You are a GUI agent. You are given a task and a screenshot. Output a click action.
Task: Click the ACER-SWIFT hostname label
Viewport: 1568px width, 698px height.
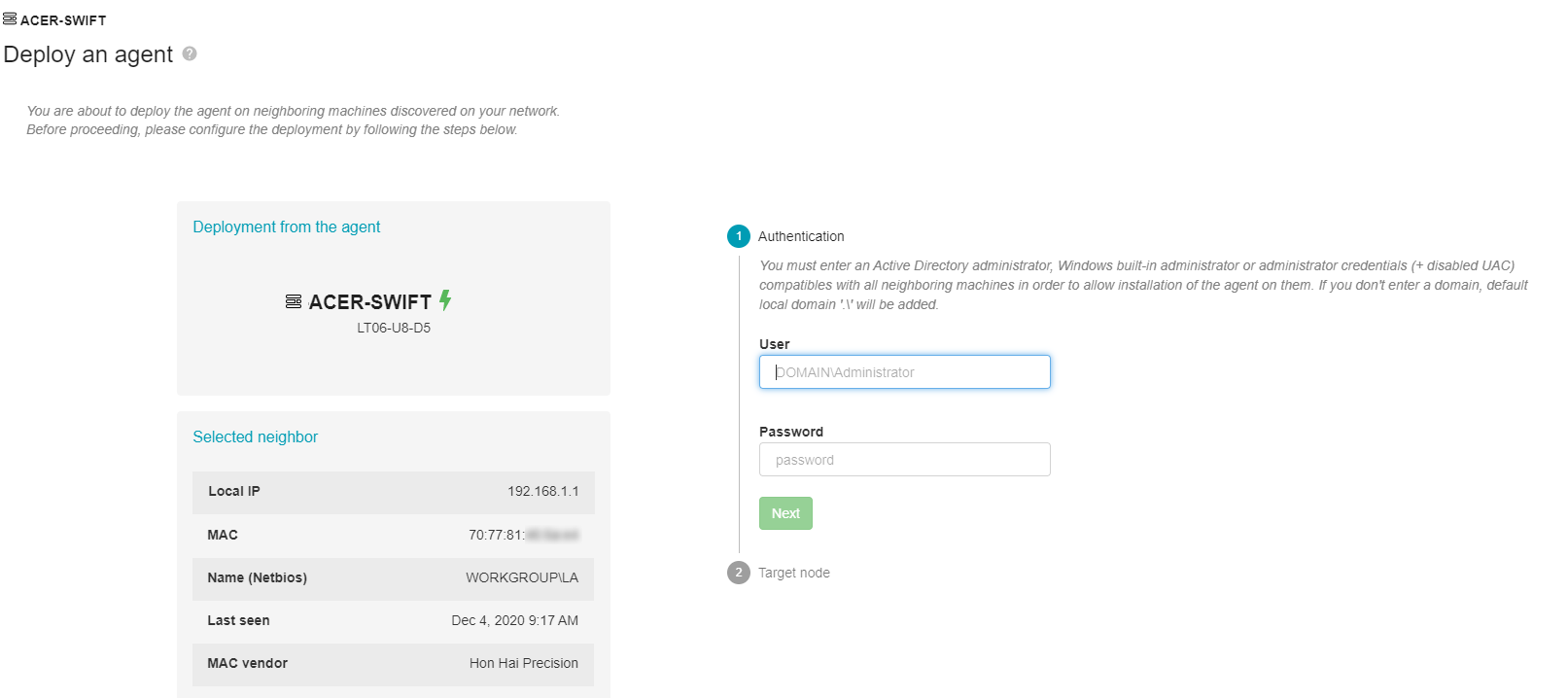tap(367, 301)
